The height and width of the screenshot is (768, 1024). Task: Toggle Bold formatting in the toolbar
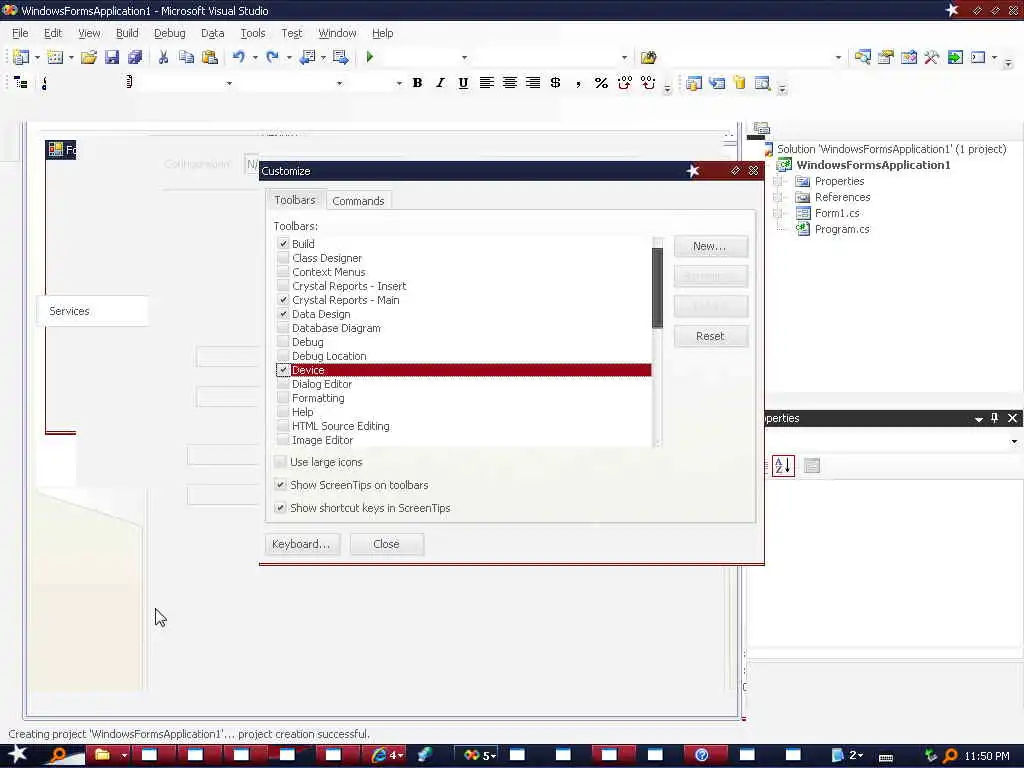pos(417,83)
